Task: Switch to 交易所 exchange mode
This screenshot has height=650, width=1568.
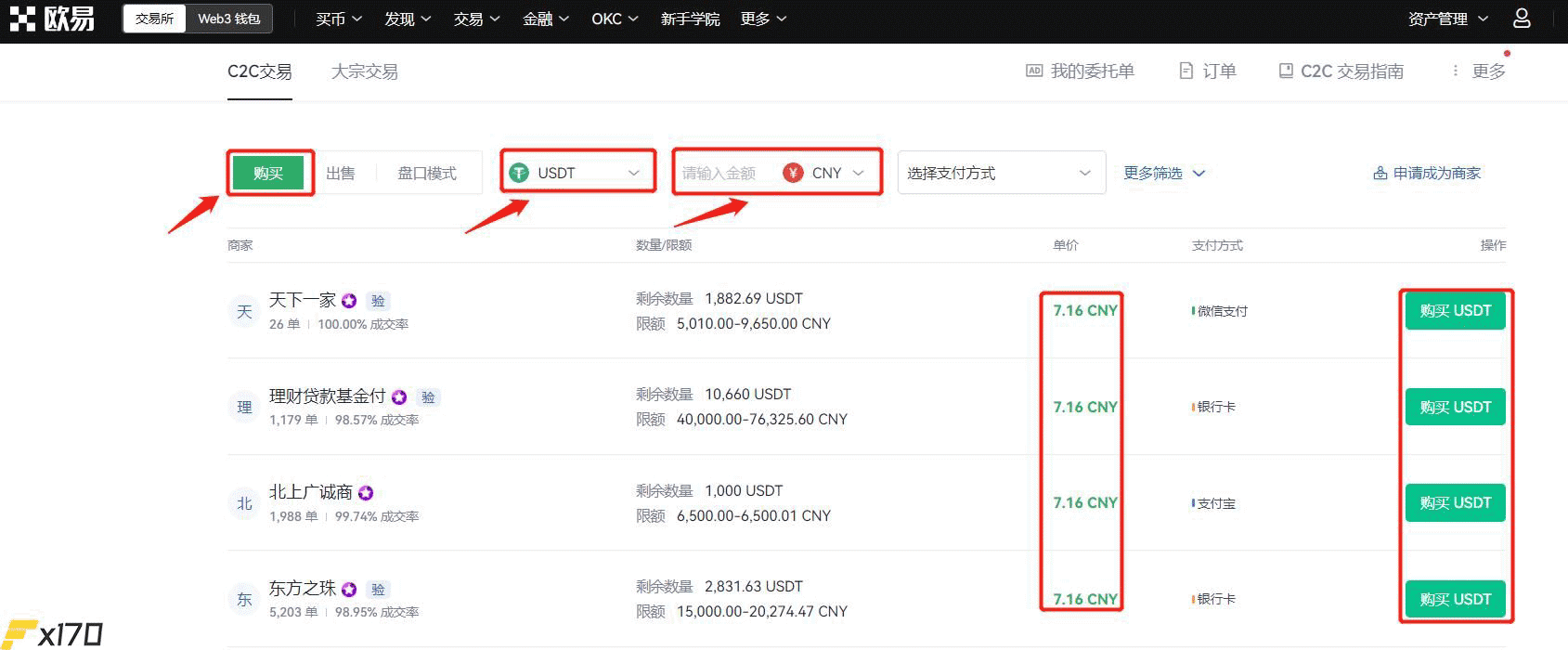Action: 154,19
